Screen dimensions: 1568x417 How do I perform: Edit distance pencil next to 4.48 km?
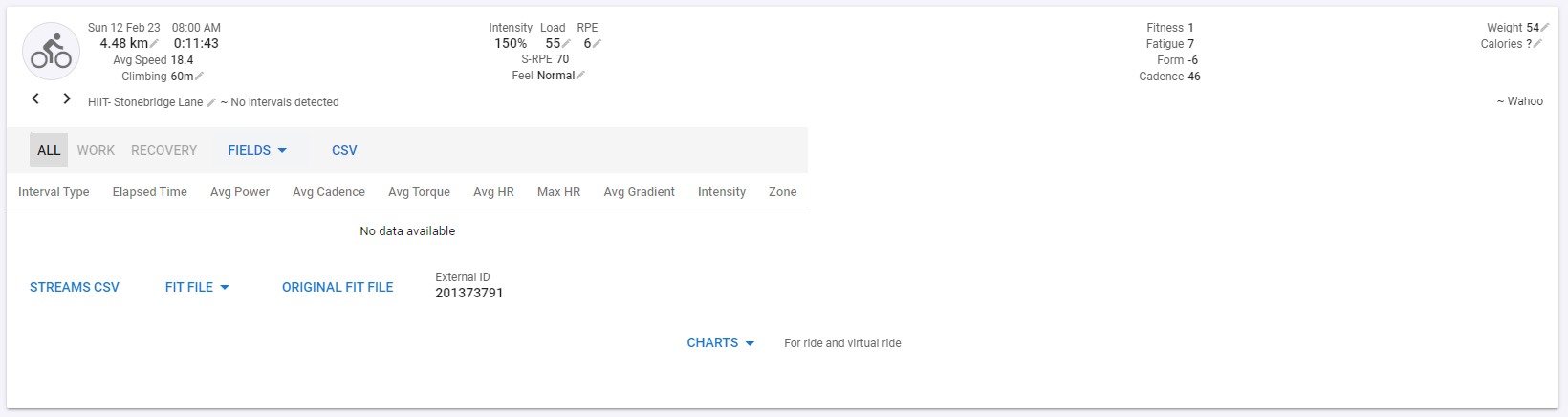tap(154, 43)
